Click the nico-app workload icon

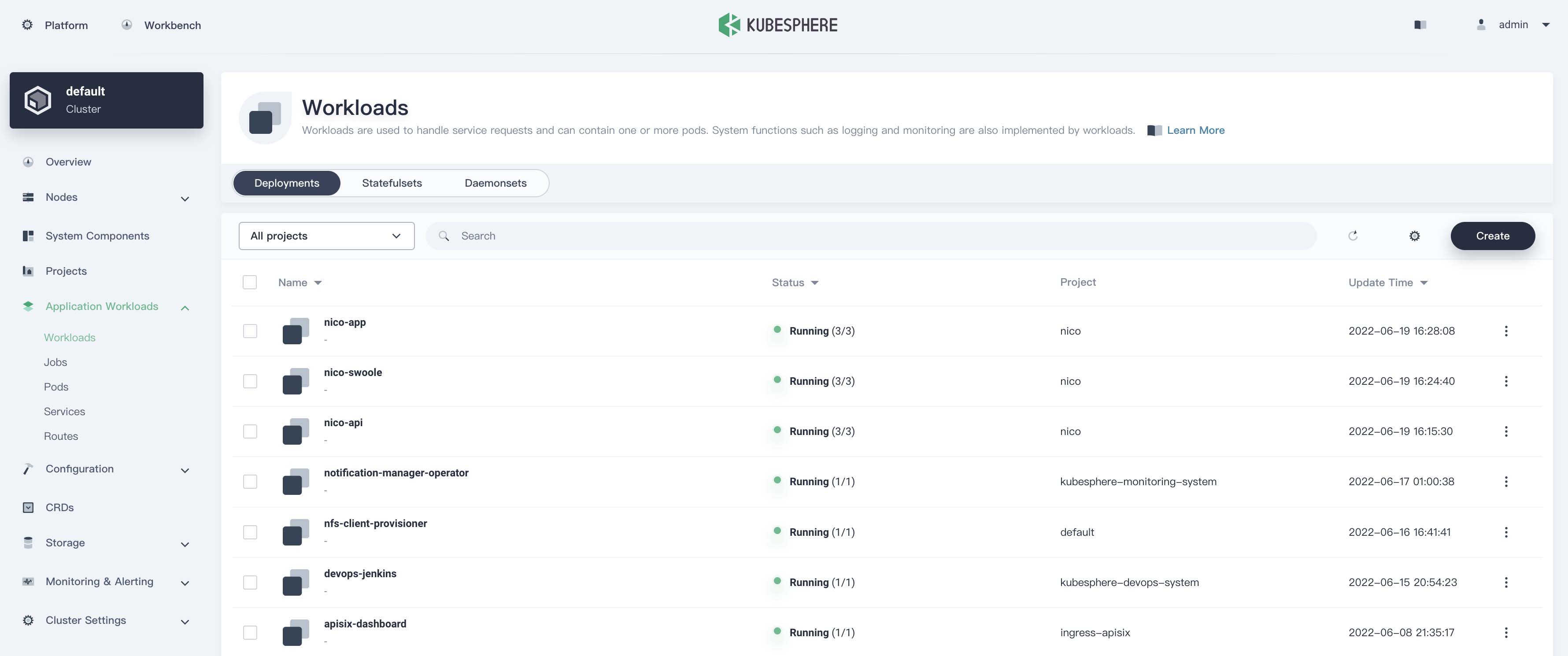coord(295,331)
